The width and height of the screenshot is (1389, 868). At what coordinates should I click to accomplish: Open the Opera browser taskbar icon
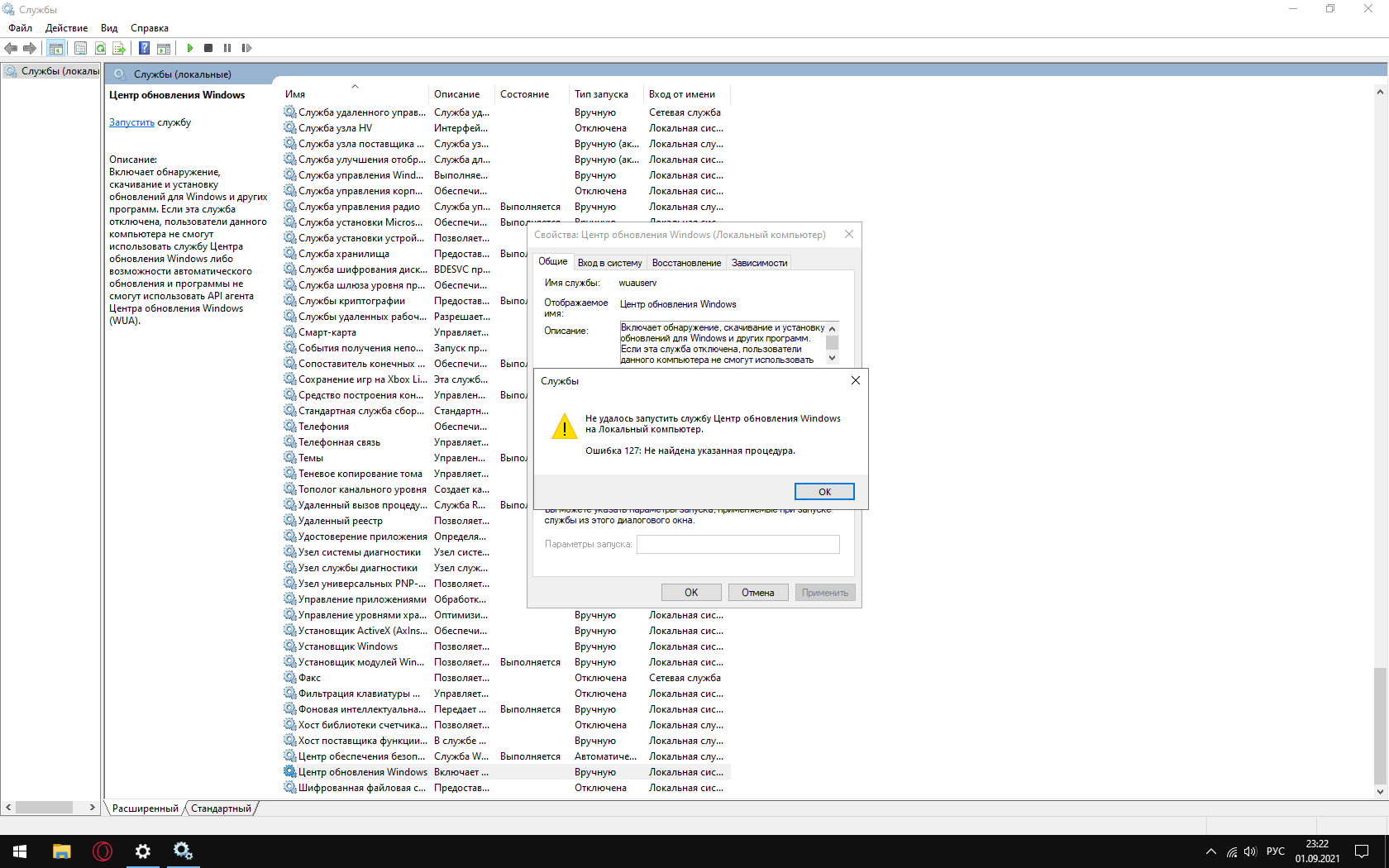point(103,851)
